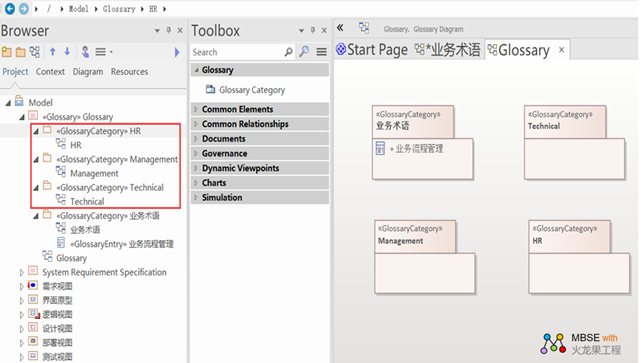Click the new diagram icon in Browser toolbar
Image resolution: width=643 pixels, height=363 pixels.
click(34, 52)
